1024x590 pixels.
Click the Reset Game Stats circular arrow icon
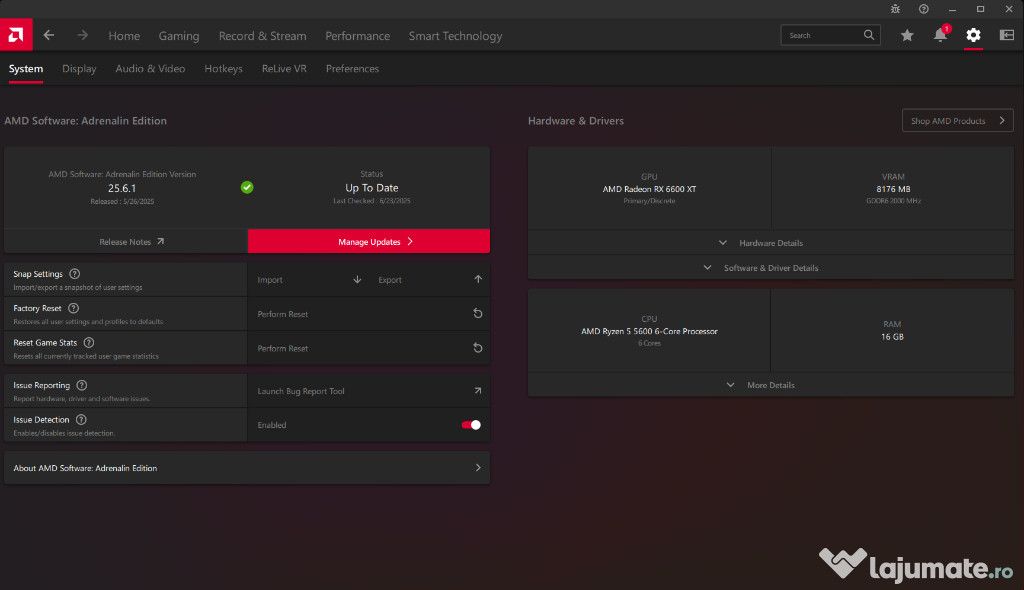(478, 348)
